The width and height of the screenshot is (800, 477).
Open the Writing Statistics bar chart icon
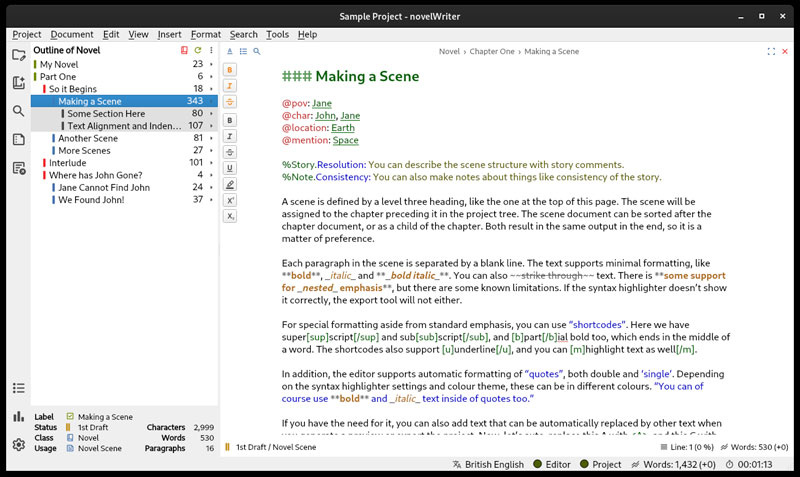tap(19, 416)
